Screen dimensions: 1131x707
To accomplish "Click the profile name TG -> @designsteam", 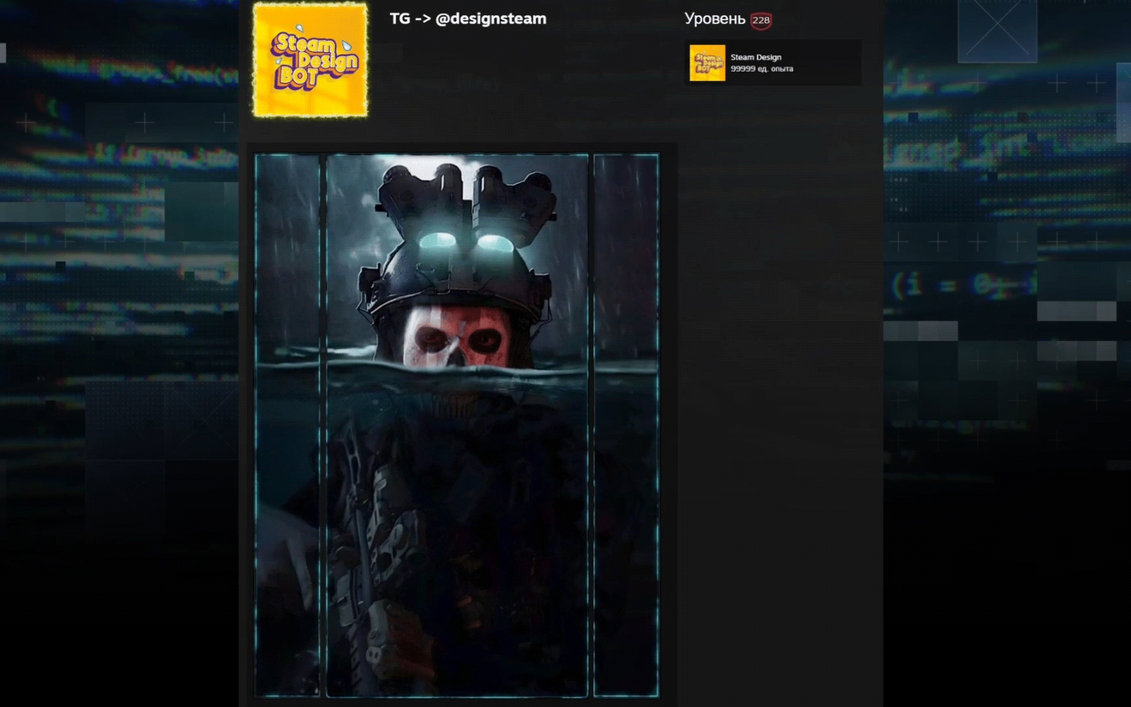I will (467, 19).
